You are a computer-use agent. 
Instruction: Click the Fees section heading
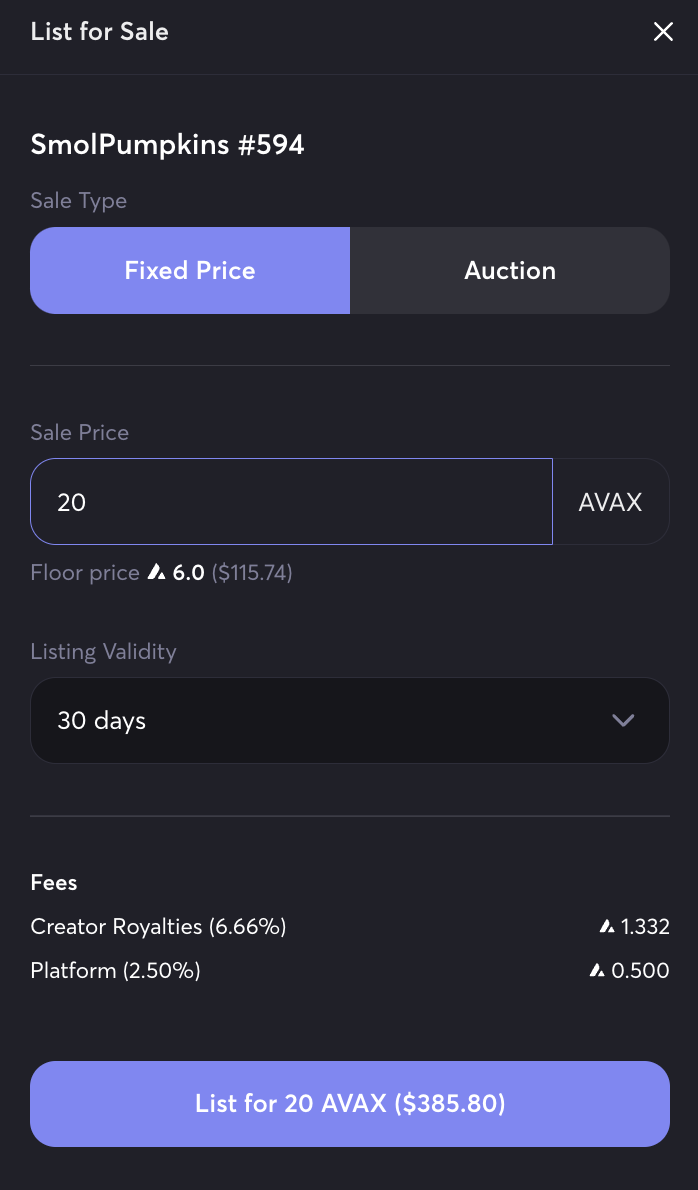coord(54,883)
